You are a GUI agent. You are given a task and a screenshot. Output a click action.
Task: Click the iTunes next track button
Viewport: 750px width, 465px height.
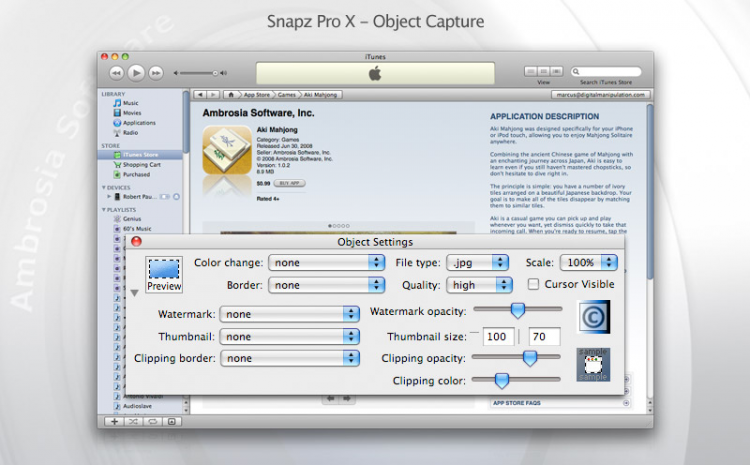(156, 73)
